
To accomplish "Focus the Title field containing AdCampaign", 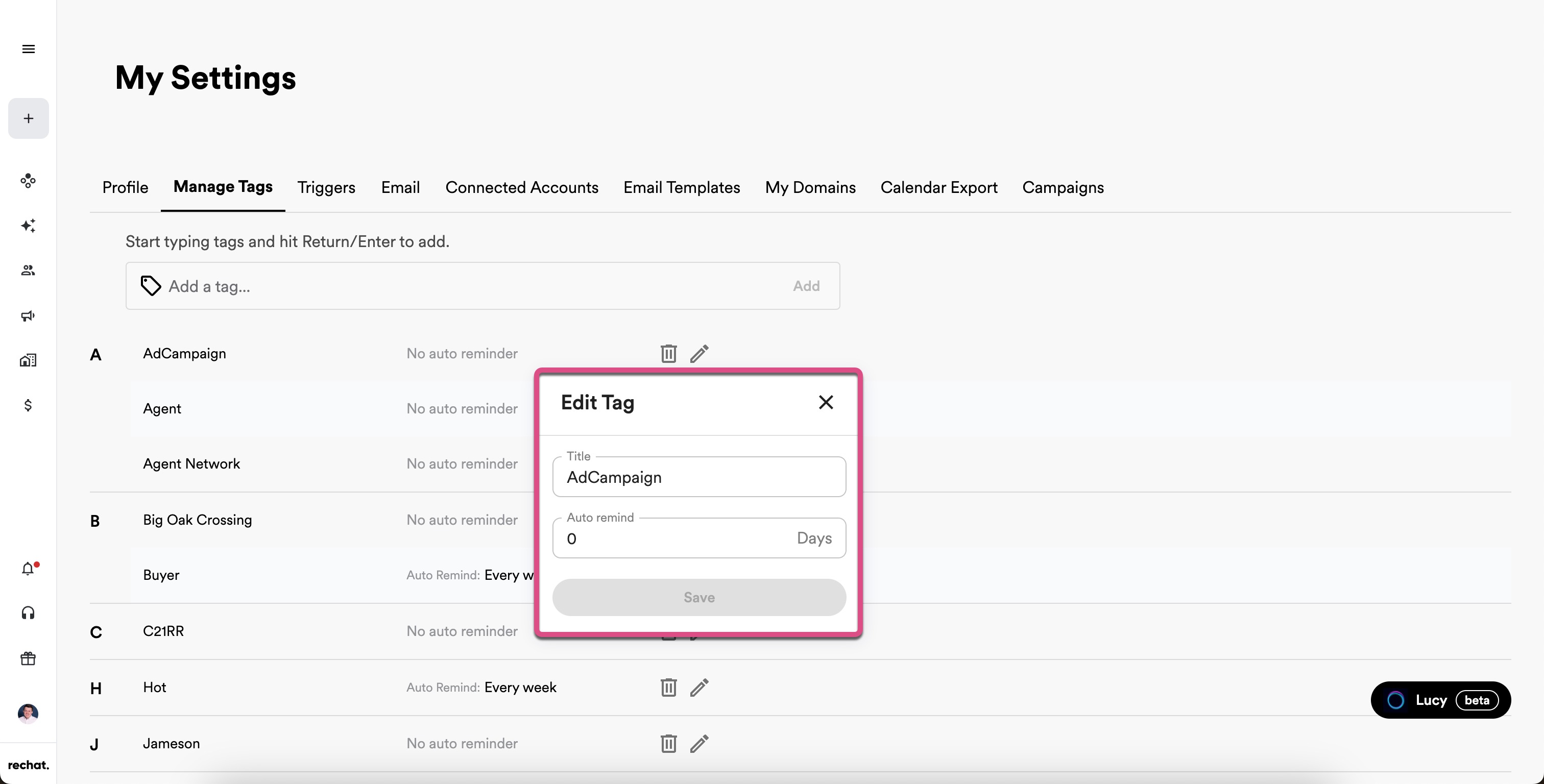I will [x=698, y=478].
